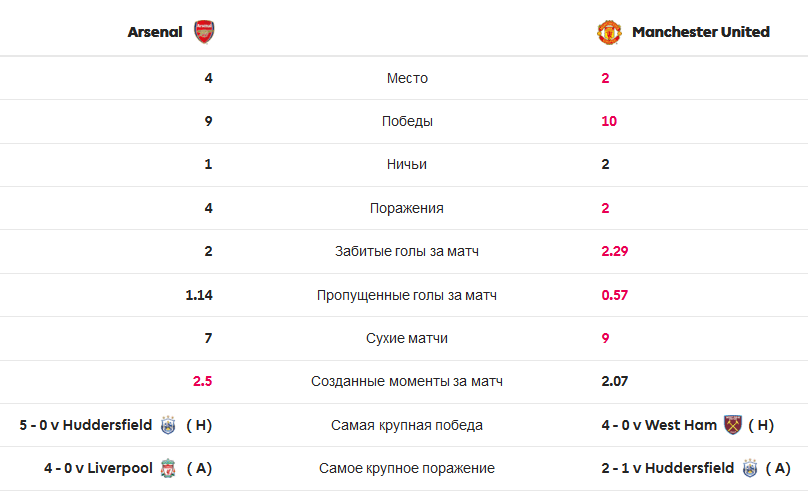Click the 'Пропущенные голы за матч' label
808x502 pixels.
[407, 295]
